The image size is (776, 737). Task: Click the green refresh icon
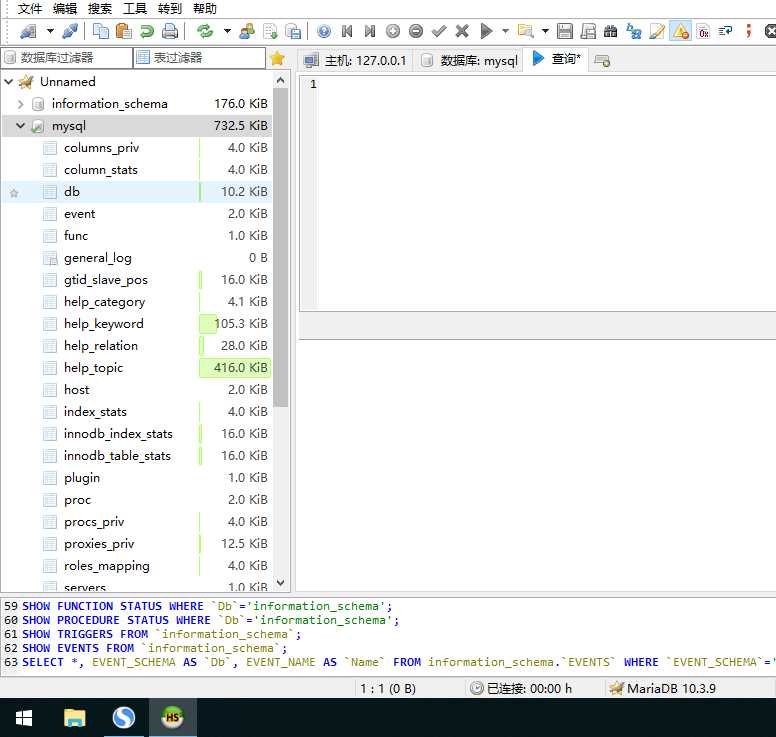[205, 32]
